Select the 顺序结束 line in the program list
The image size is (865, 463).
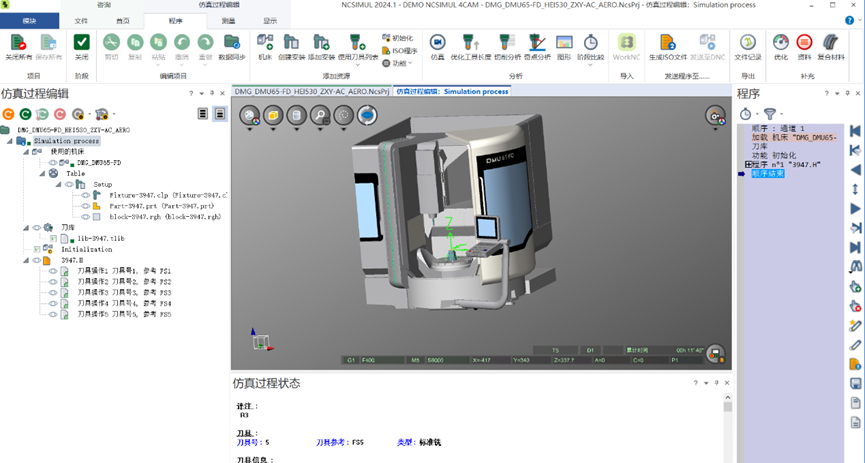768,174
